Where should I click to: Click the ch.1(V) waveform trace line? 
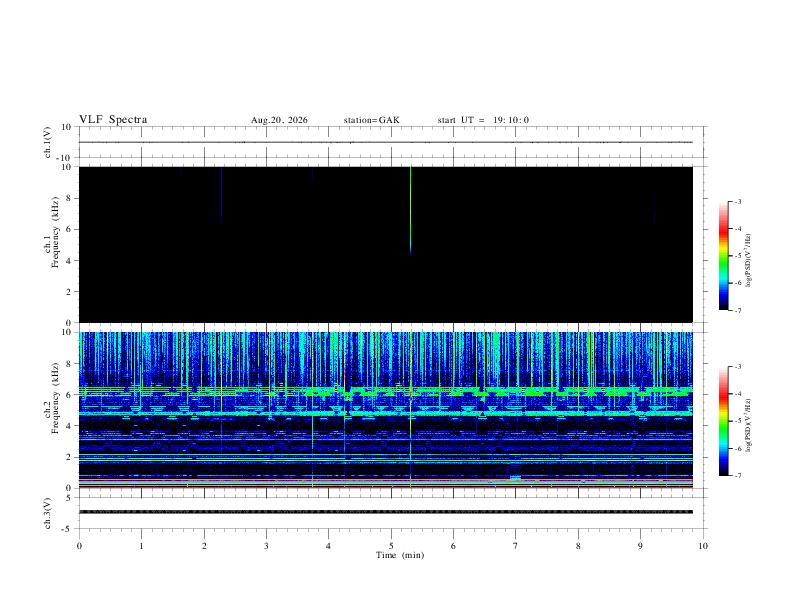386,142
